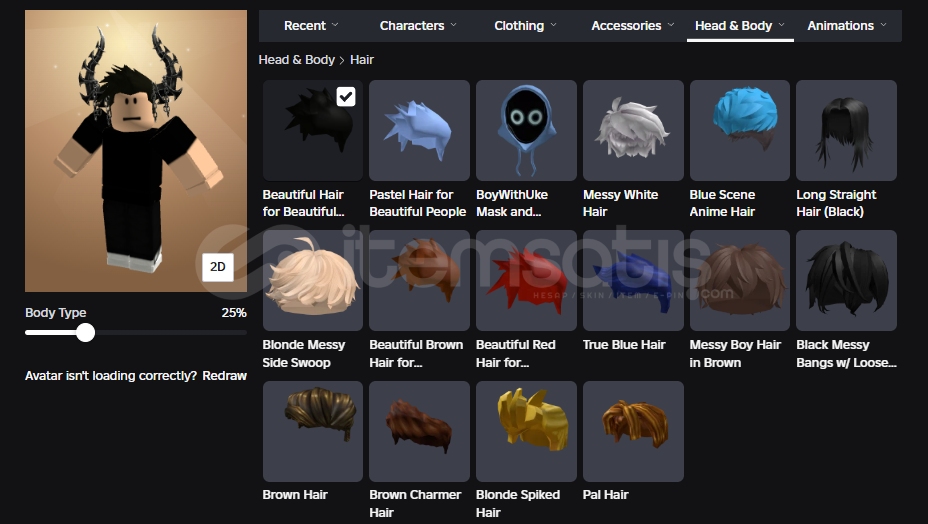Equip the Blonde Messy Side Swoop hair

(x=312, y=281)
